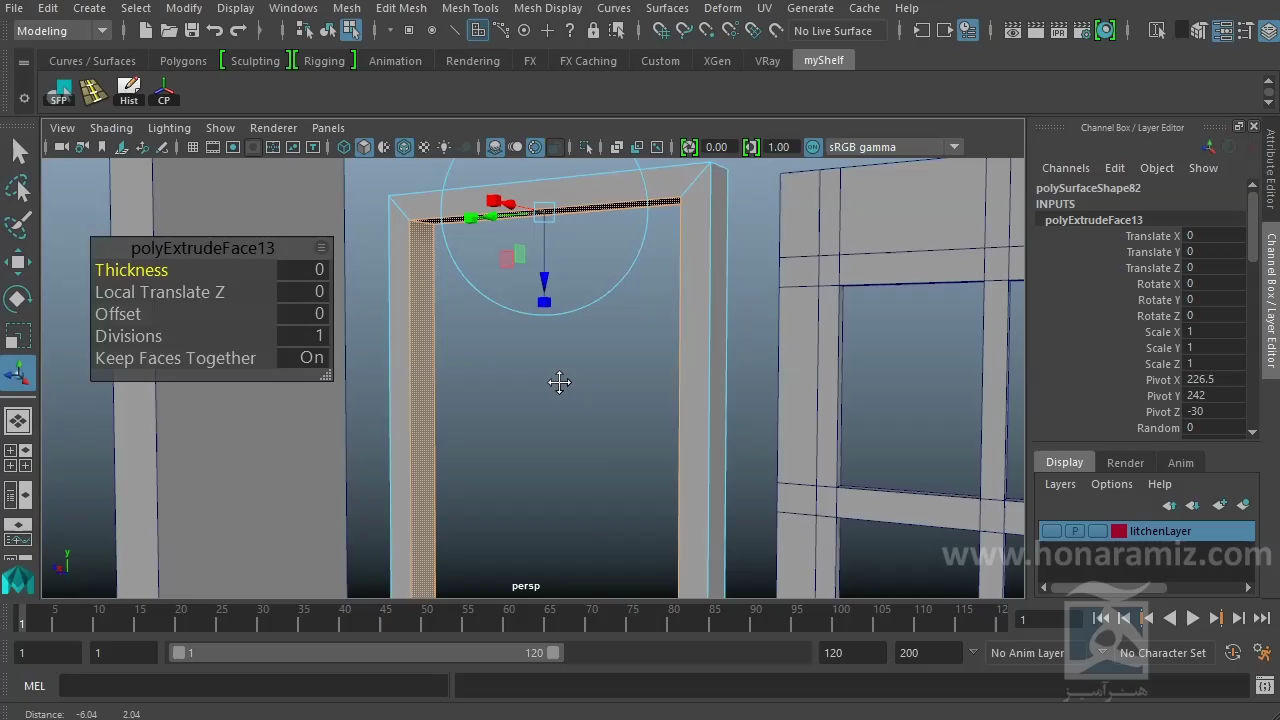Toggle wireframe shading in panel toolbar
1280x720 pixels.
point(344,147)
